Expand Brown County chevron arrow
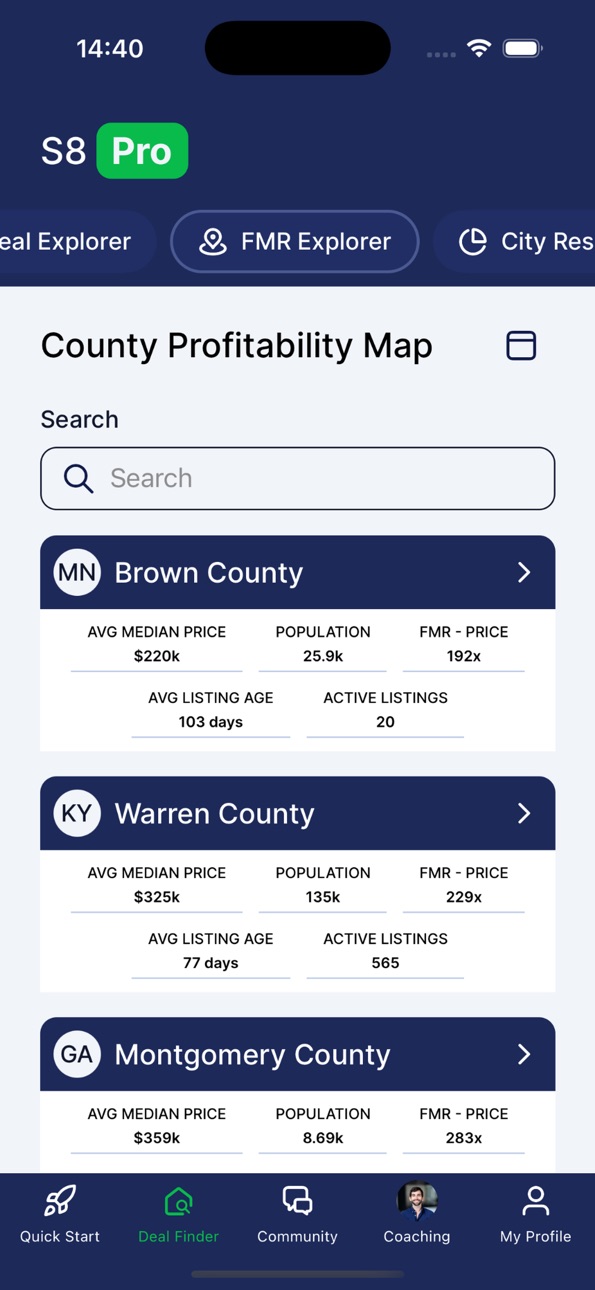 [524, 572]
